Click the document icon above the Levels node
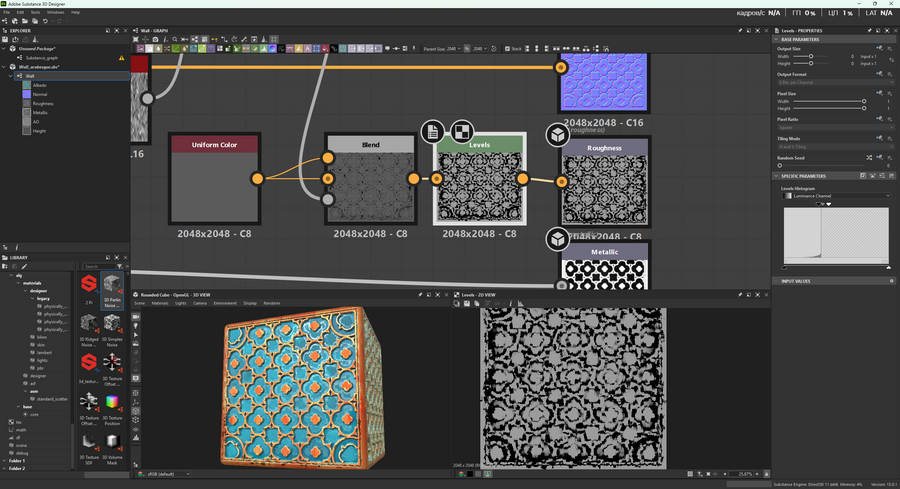 (432, 131)
